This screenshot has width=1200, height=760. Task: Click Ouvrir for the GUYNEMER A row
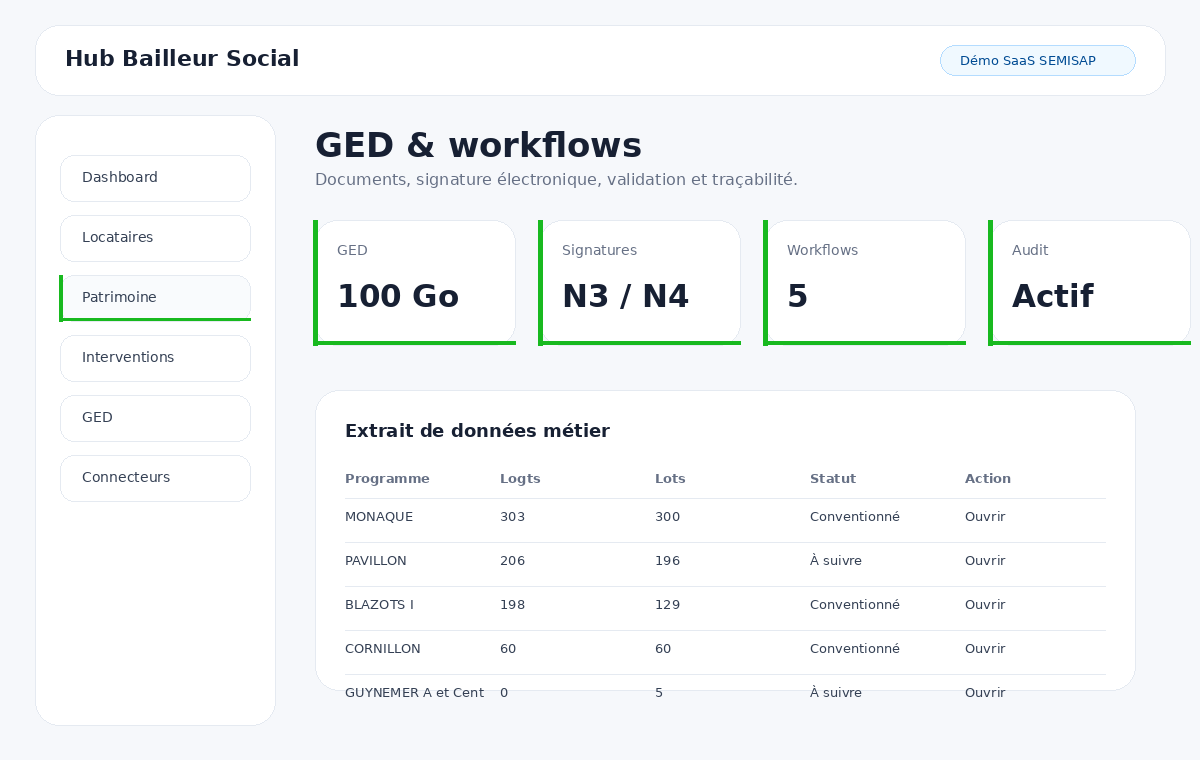pyautogui.click(x=985, y=693)
